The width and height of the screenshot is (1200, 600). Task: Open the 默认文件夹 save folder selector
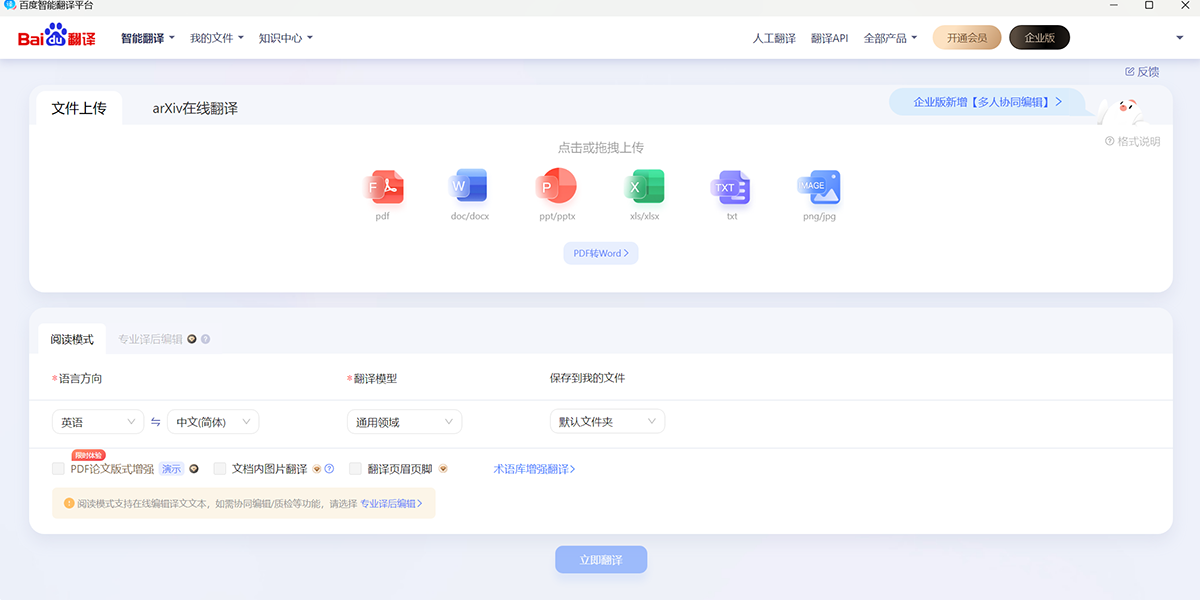[x=607, y=422]
